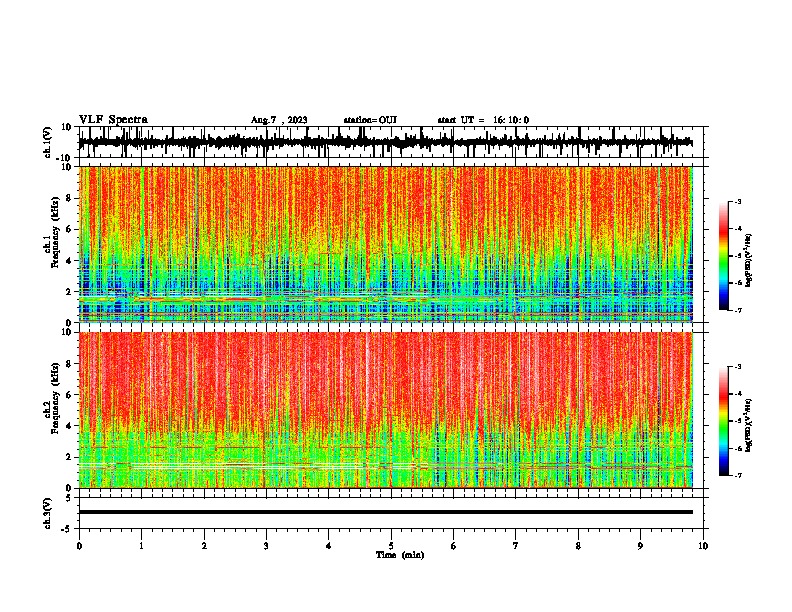792x612 pixels.
Task: Click the "Time (min)" axis label
Action: tap(400, 555)
